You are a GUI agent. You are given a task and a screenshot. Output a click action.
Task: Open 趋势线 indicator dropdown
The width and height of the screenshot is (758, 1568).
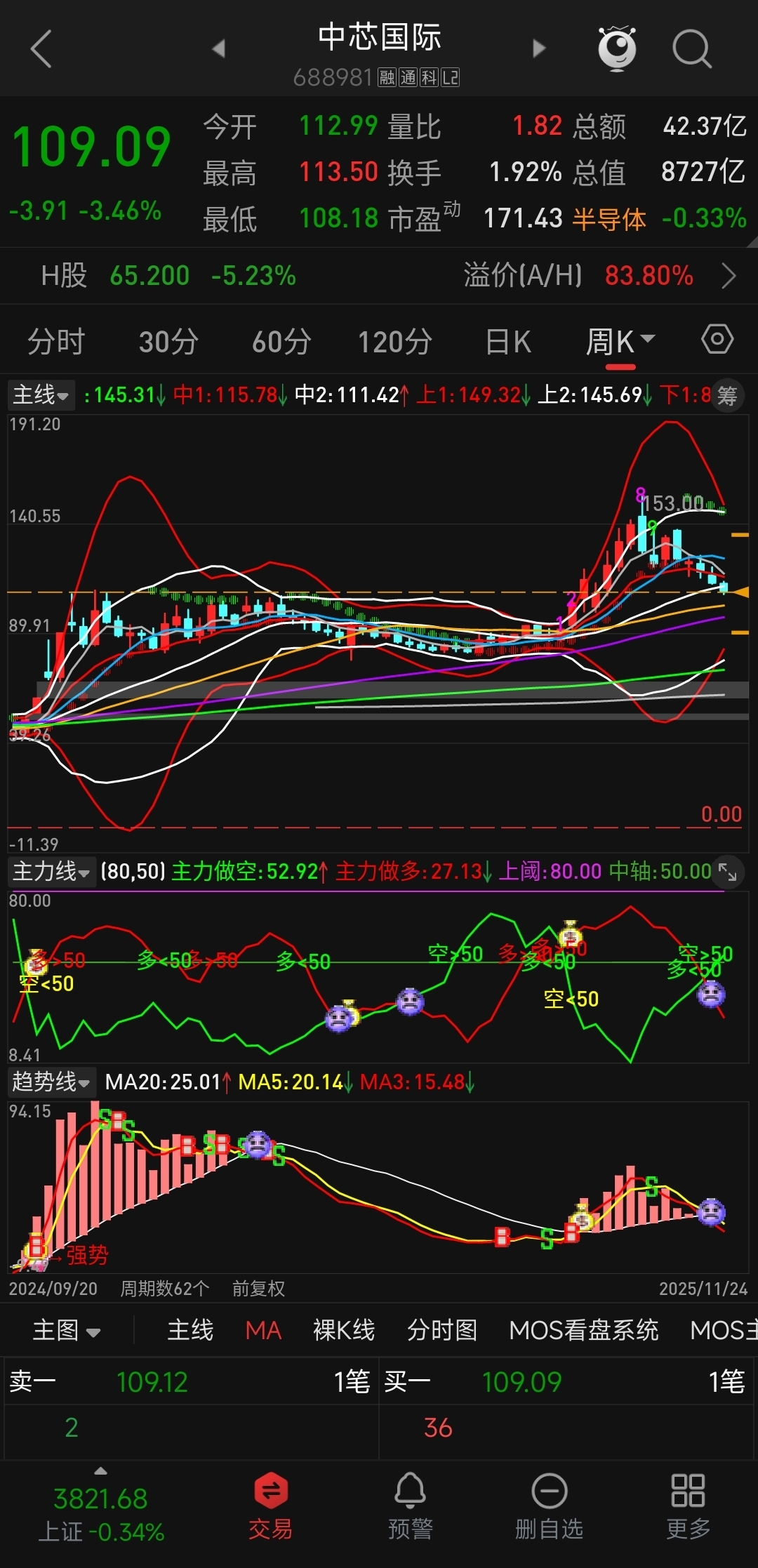coord(52,1082)
